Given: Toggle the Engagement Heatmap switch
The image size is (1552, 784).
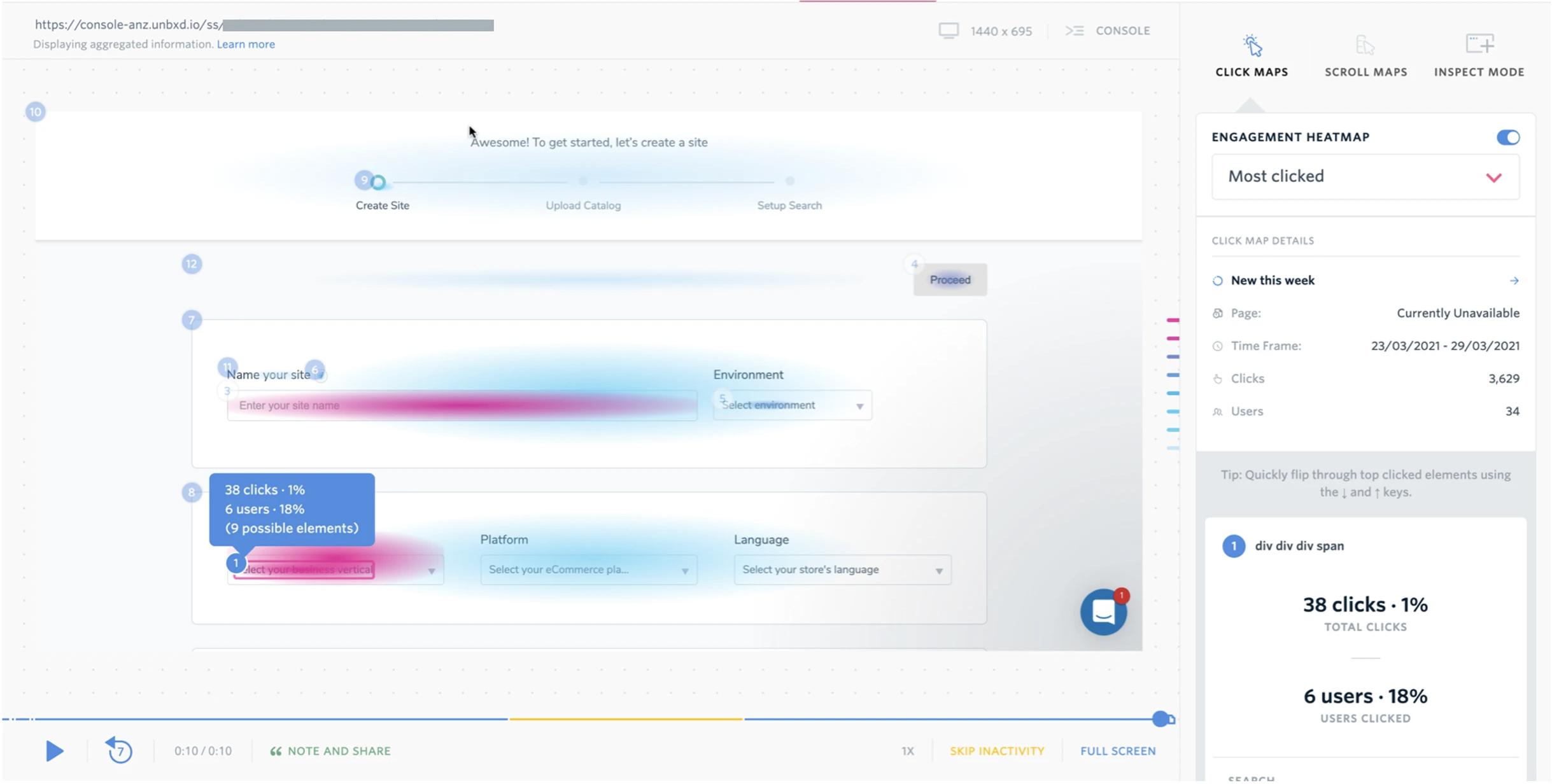Looking at the screenshot, I should (1507, 137).
